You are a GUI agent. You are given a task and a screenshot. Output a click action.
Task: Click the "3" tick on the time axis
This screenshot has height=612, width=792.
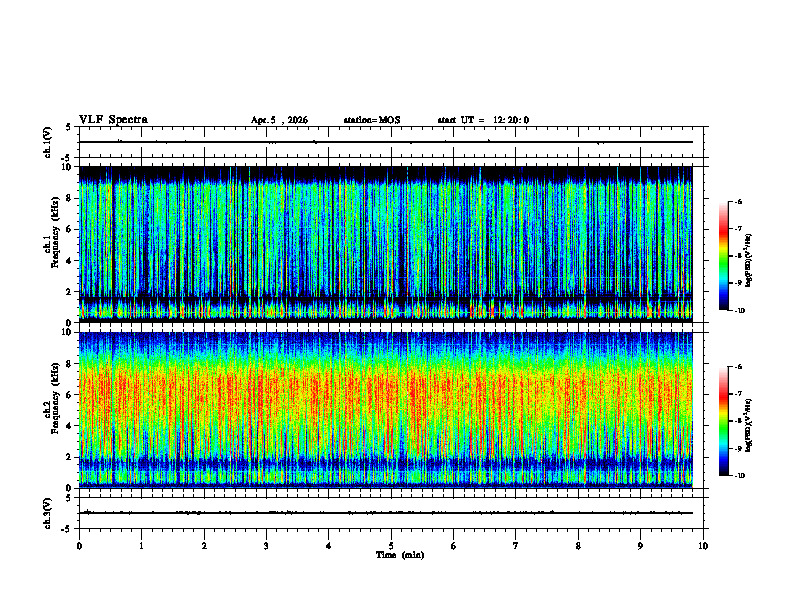tap(266, 546)
